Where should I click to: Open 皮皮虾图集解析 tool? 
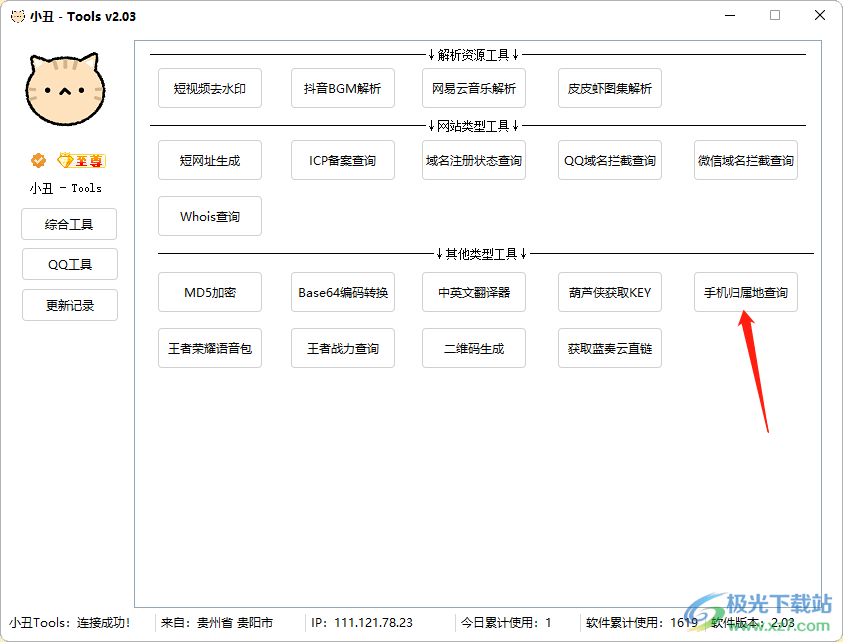(x=610, y=88)
